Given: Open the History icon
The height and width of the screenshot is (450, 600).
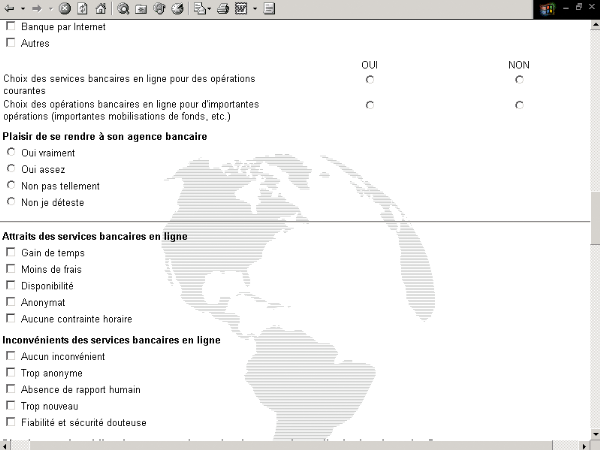Looking at the screenshot, I should pyautogui.click(x=177, y=8).
